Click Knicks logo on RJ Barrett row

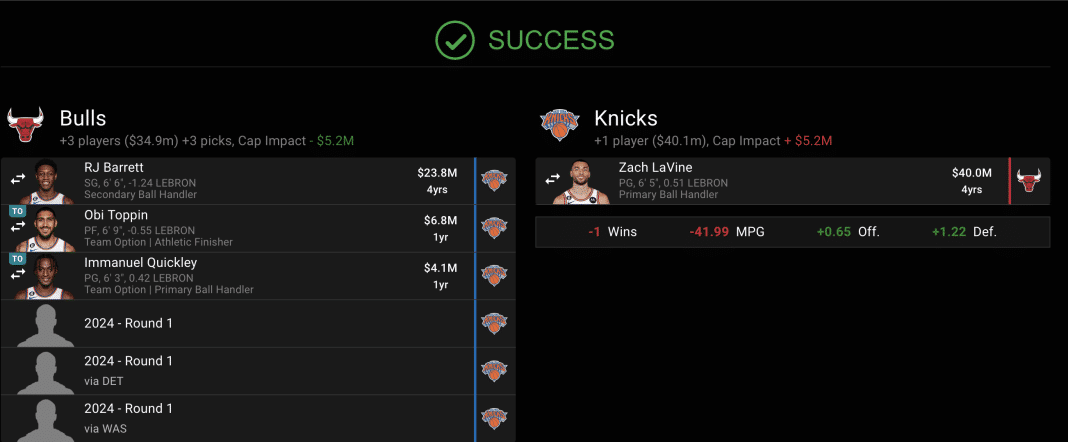coord(495,180)
